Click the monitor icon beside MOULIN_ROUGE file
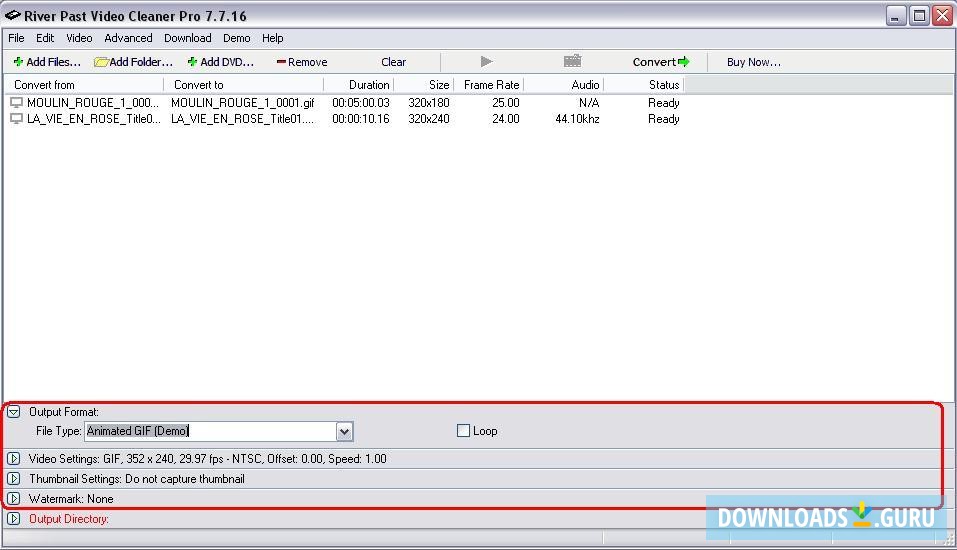The width and height of the screenshot is (957, 550). (x=16, y=103)
